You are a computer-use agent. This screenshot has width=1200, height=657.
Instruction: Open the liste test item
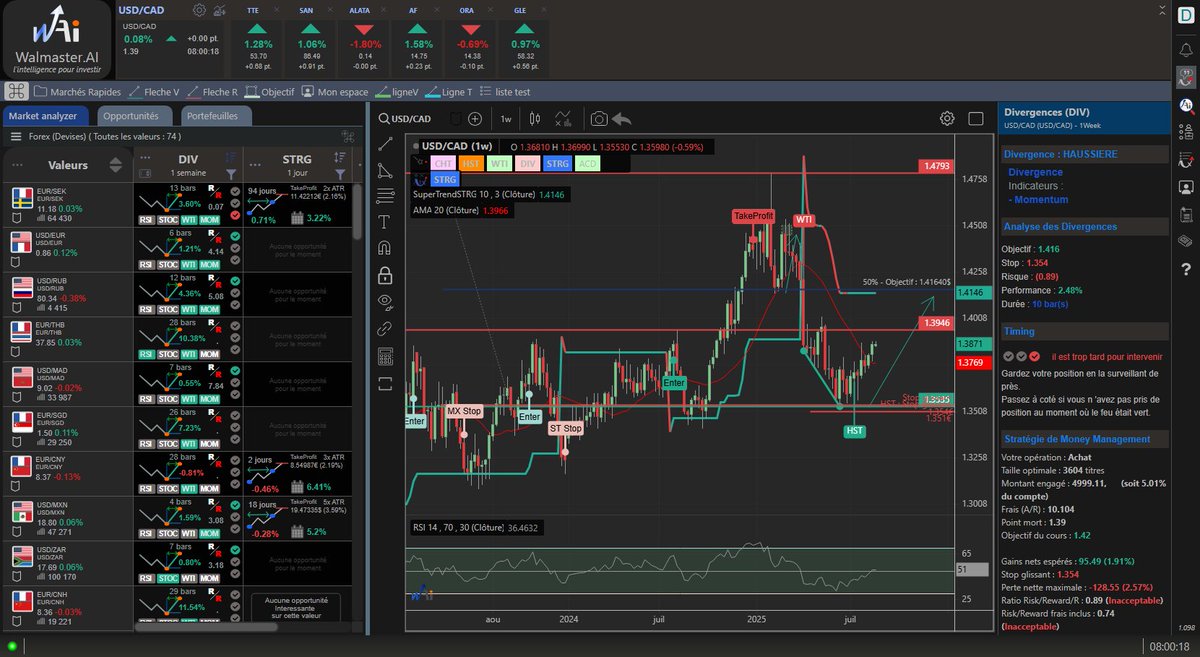(505, 92)
